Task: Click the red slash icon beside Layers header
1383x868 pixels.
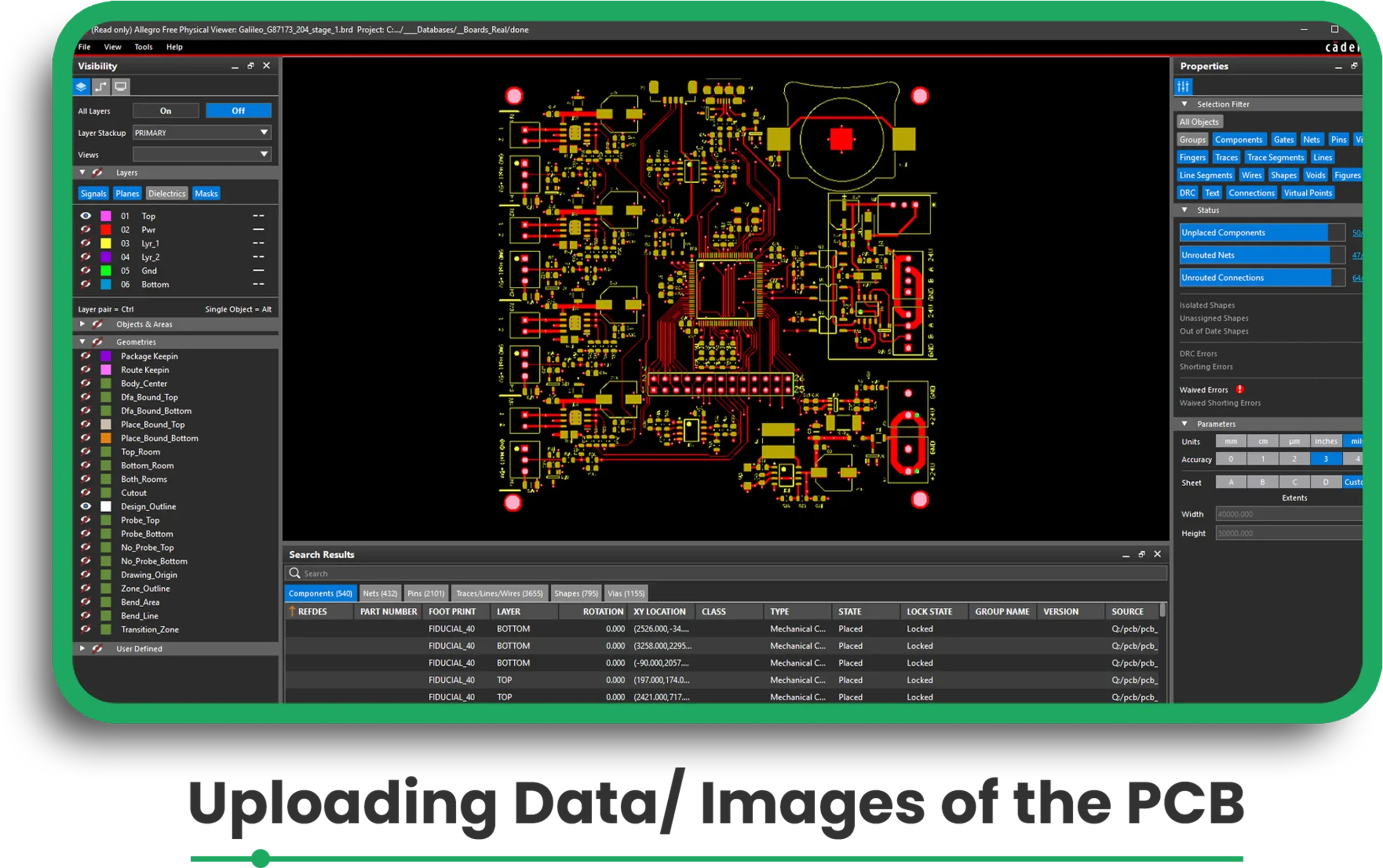Action: (98, 172)
